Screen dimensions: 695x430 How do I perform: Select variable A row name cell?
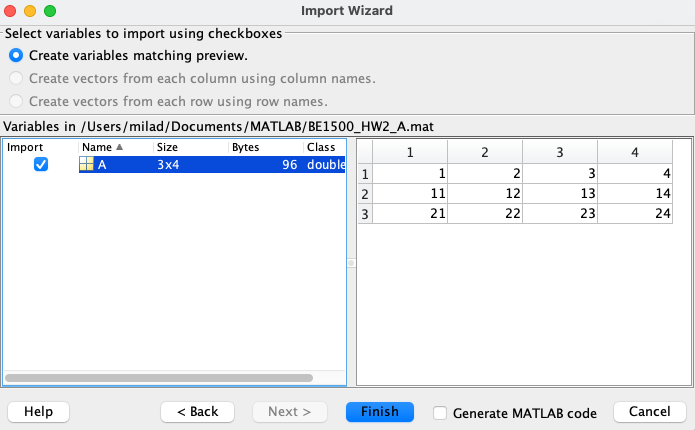(x=116, y=164)
